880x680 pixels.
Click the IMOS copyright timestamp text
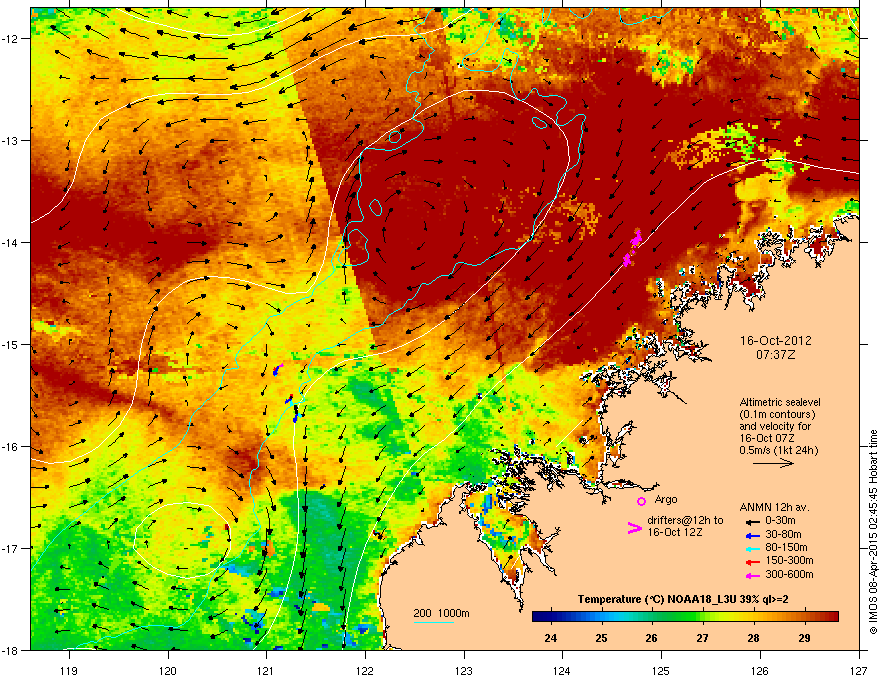873,532
